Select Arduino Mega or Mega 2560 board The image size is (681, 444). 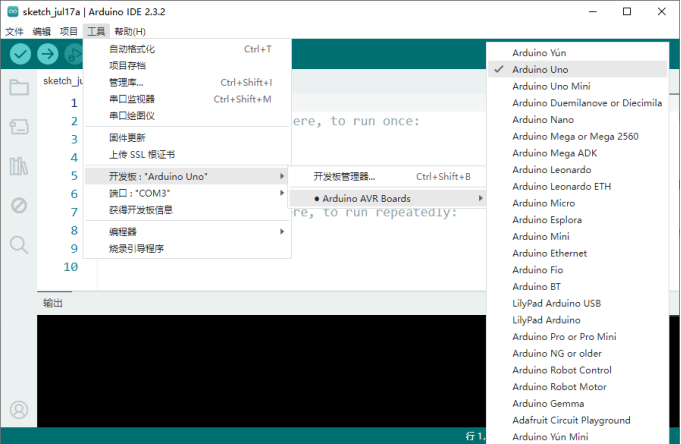578,136
